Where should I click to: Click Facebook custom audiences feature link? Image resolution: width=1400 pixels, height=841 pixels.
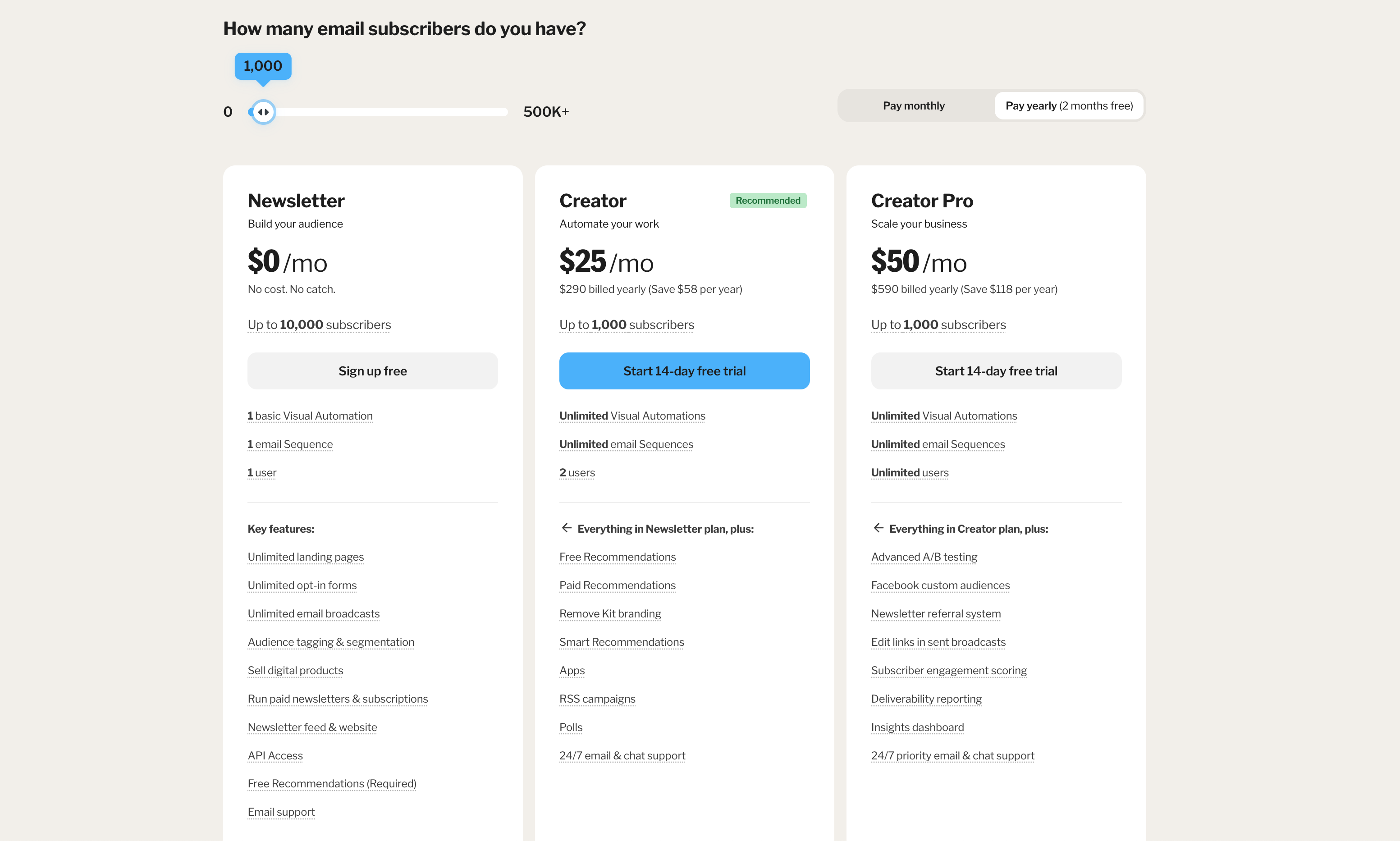pyautogui.click(x=940, y=585)
